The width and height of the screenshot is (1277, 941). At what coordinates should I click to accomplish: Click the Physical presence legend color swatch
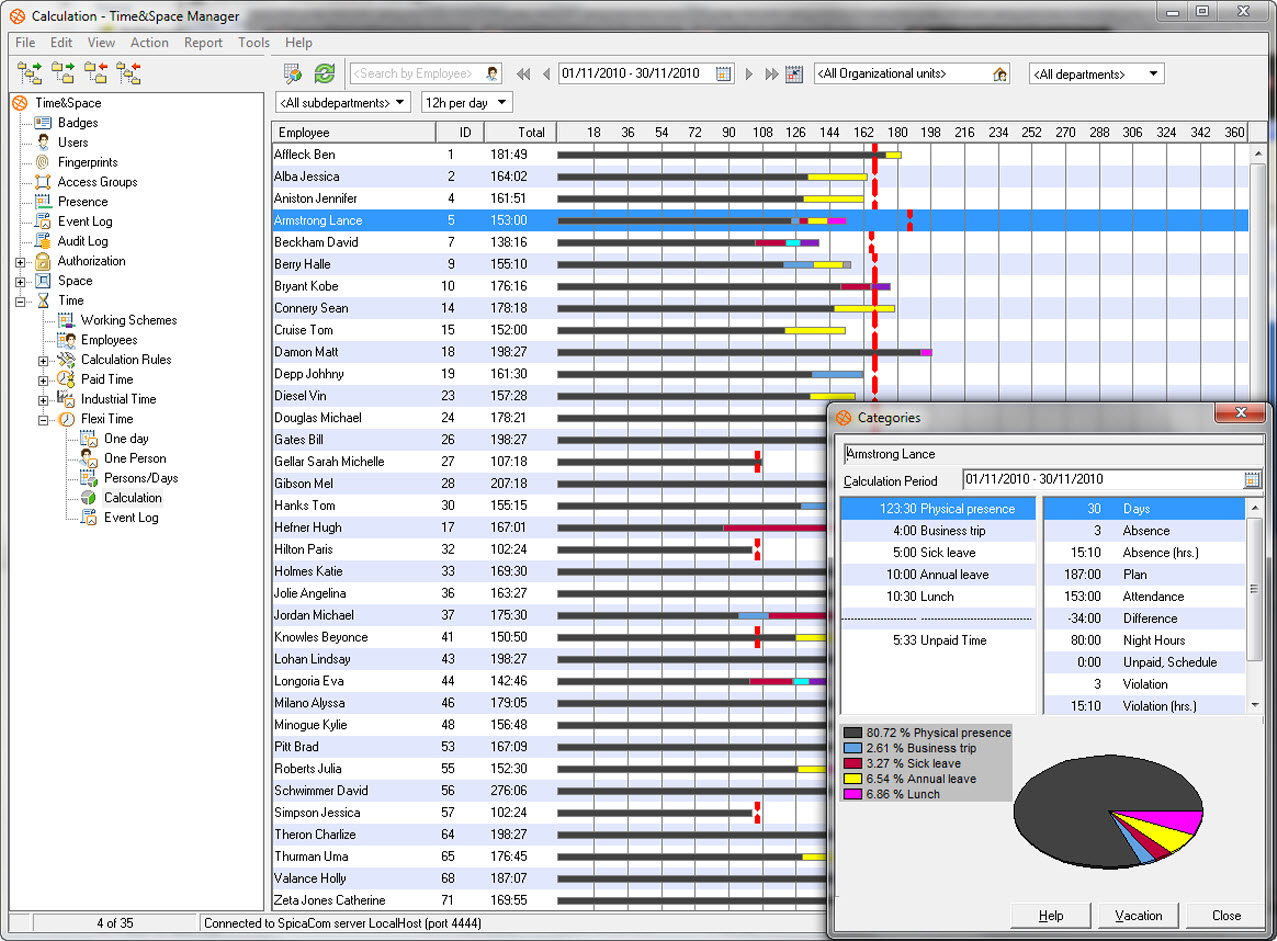(x=853, y=733)
